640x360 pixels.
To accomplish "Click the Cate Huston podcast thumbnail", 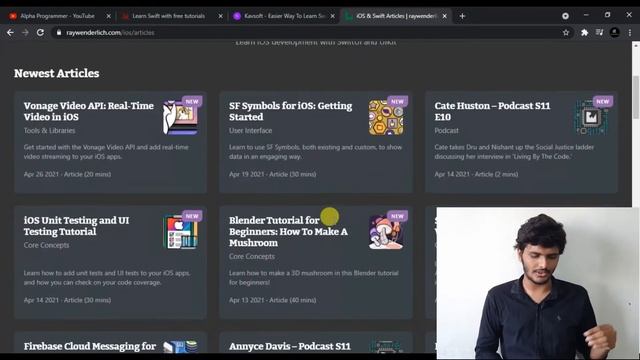I will tap(591, 118).
